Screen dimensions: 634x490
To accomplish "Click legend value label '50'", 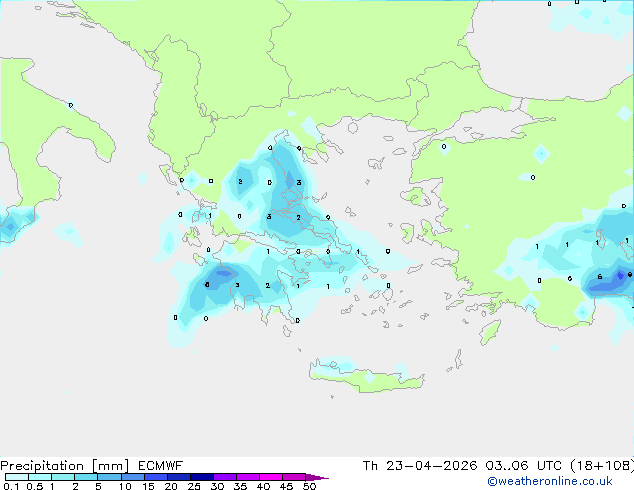I will 309,486.
